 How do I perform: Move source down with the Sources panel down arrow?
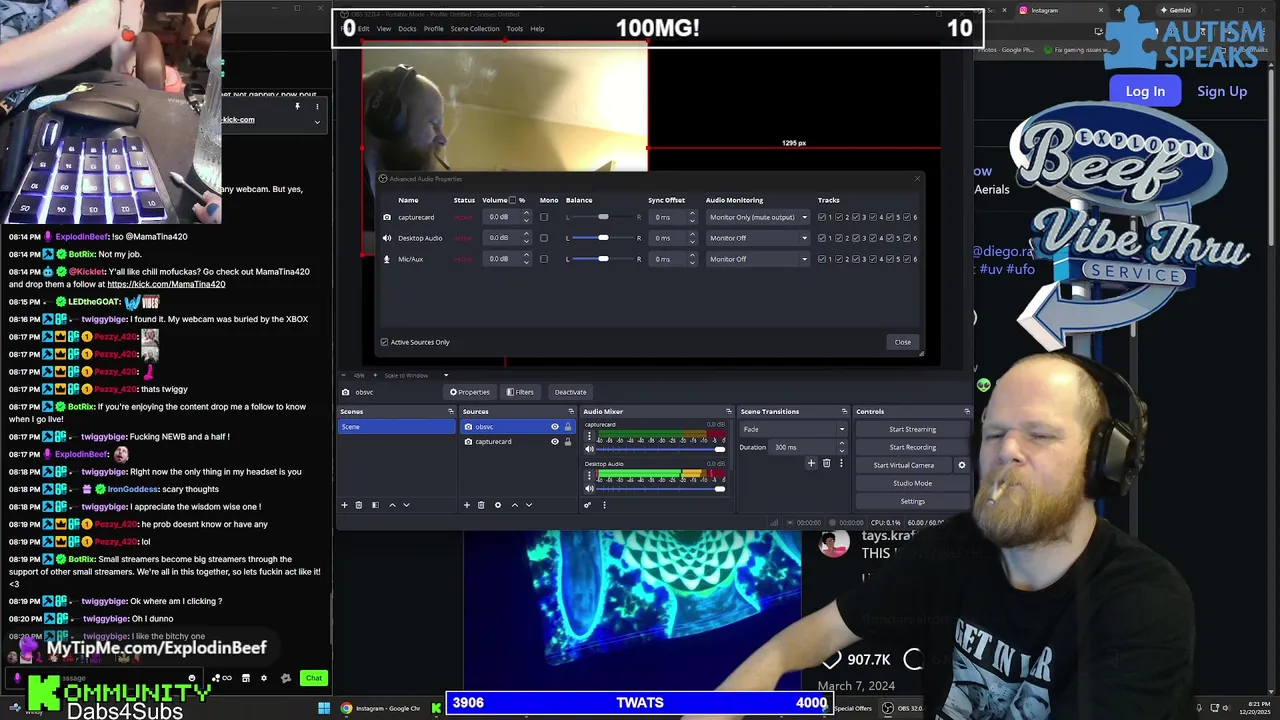click(529, 505)
